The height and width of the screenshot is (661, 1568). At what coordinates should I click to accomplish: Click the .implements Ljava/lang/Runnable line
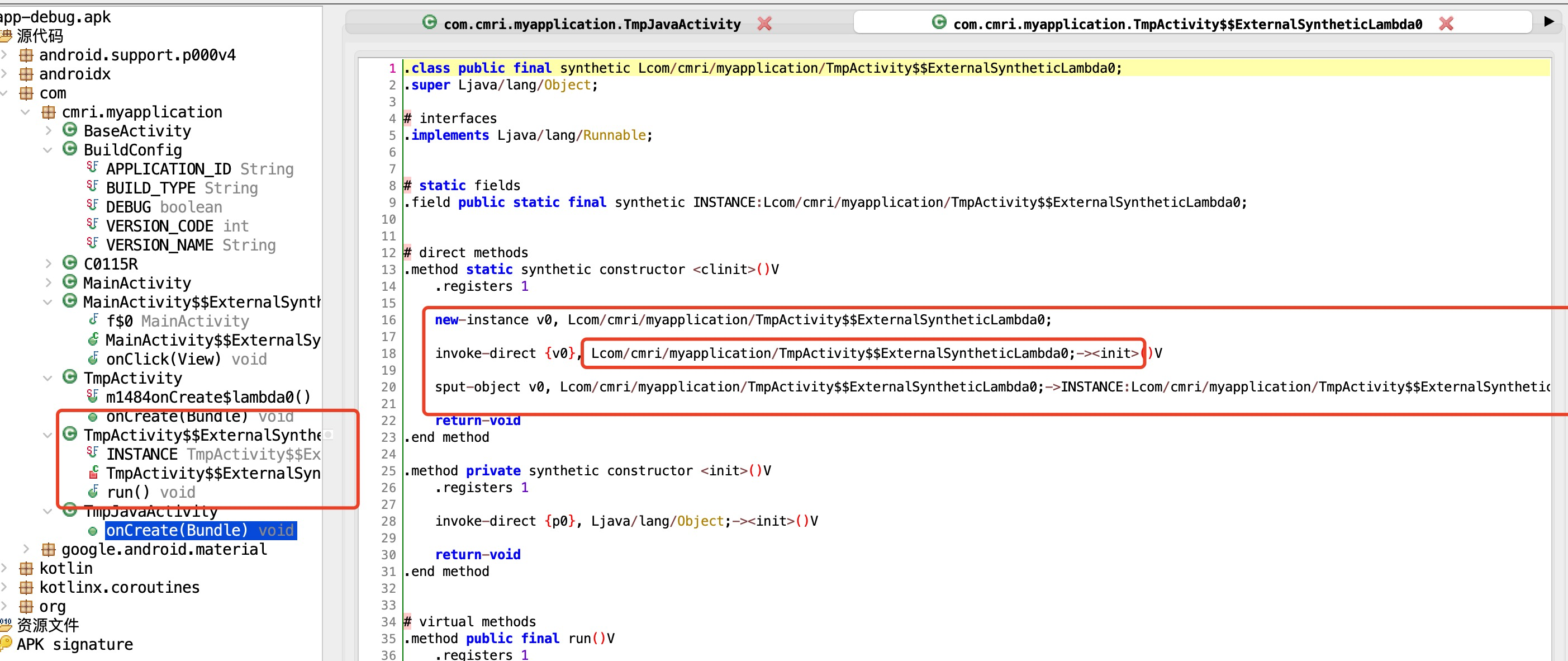[x=529, y=135]
